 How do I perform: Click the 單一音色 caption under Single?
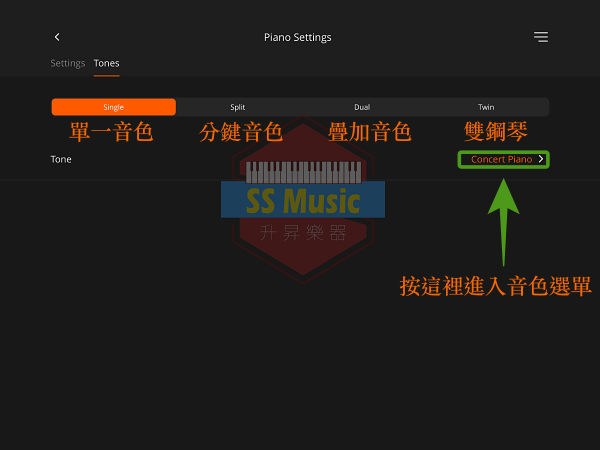[111, 132]
